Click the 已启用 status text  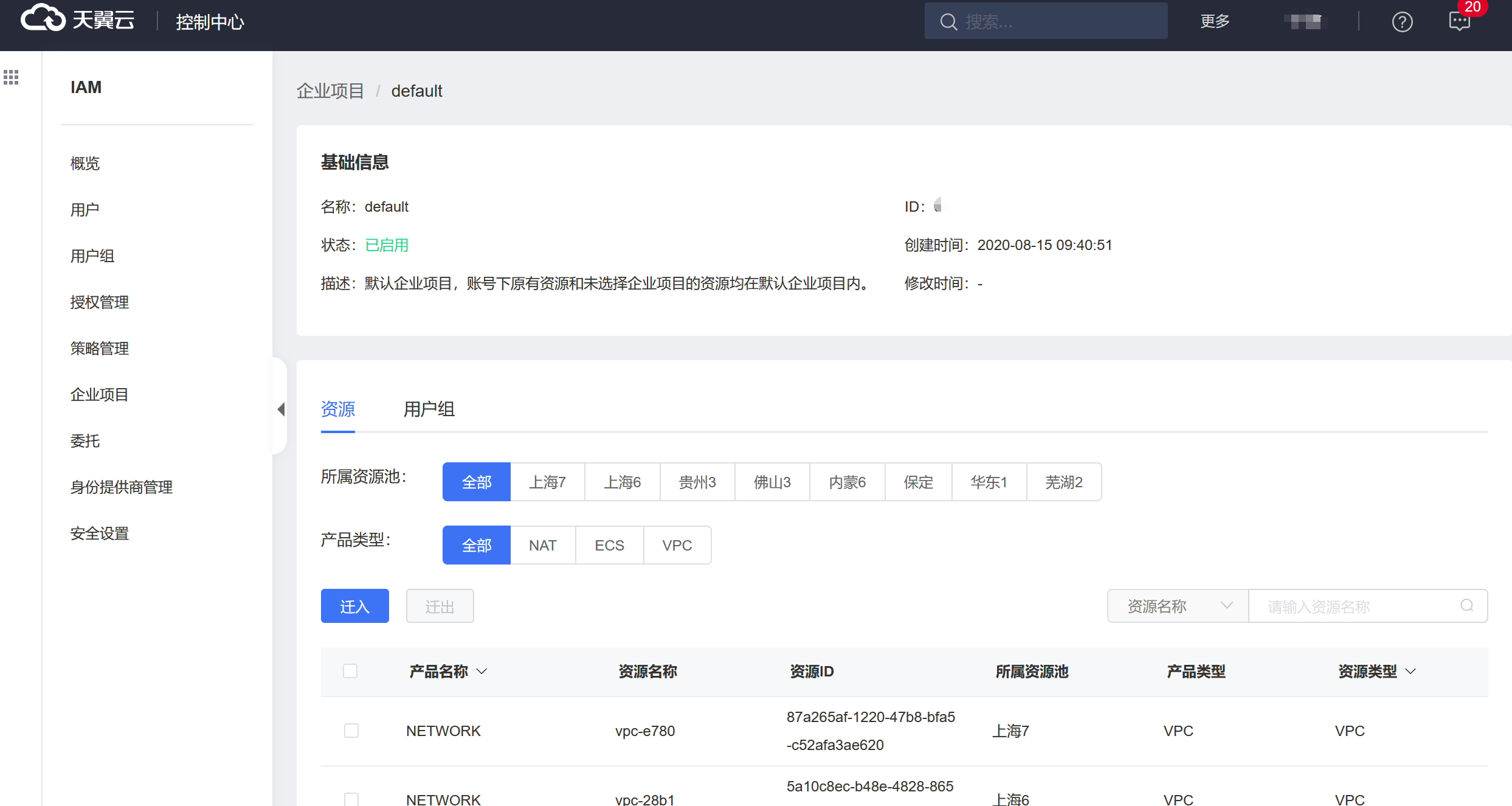click(x=387, y=245)
